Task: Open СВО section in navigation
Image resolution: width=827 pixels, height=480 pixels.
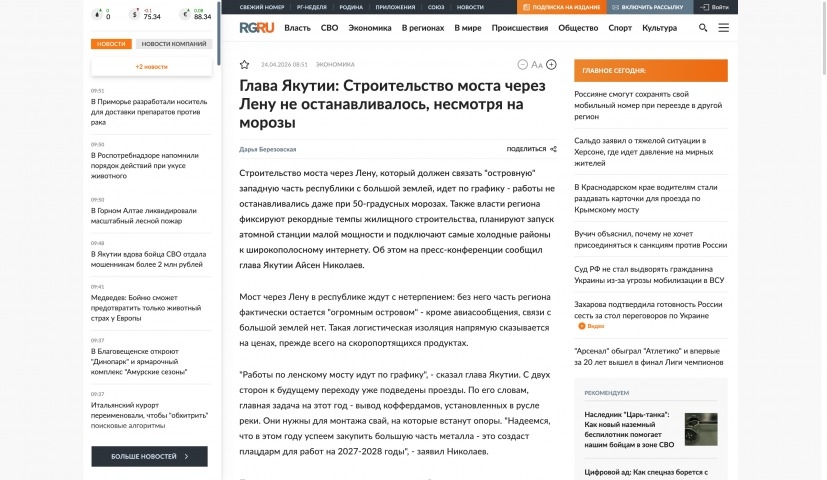Action: pos(329,28)
